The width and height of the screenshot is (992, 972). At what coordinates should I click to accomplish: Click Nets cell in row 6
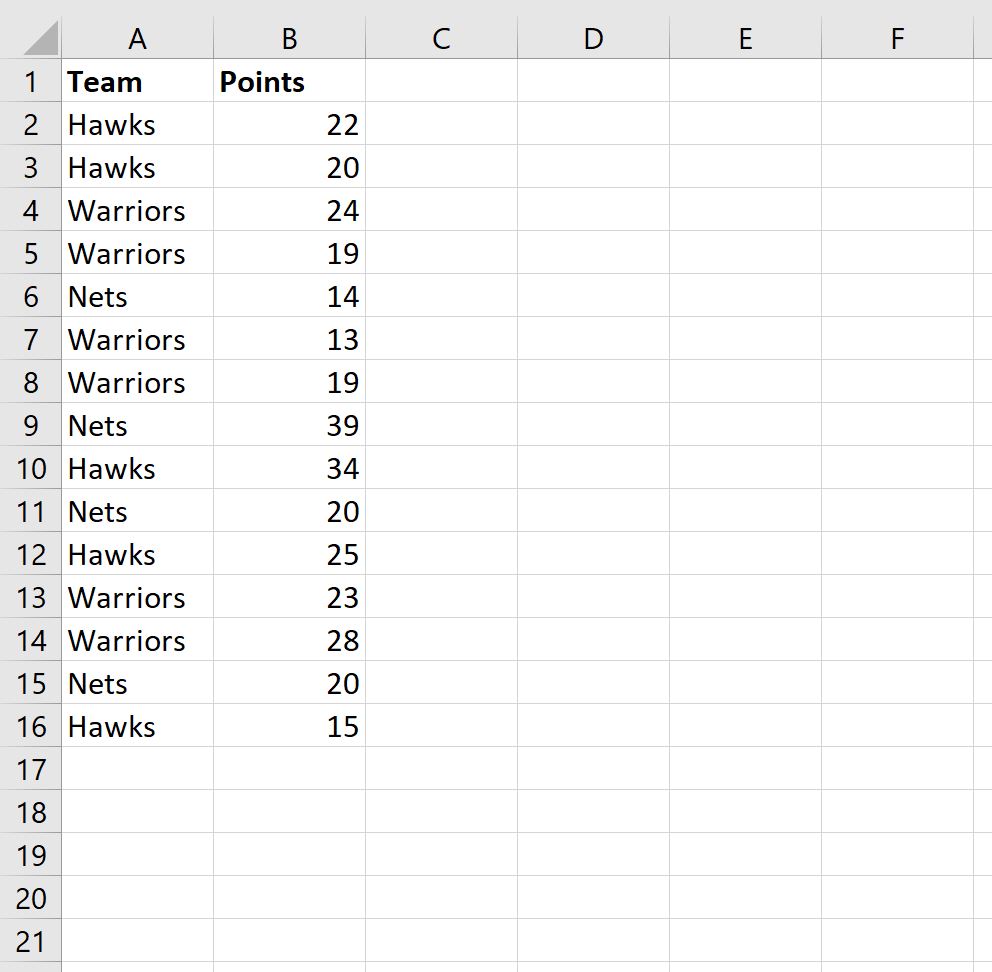pyautogui.click(x=137, y=296)
